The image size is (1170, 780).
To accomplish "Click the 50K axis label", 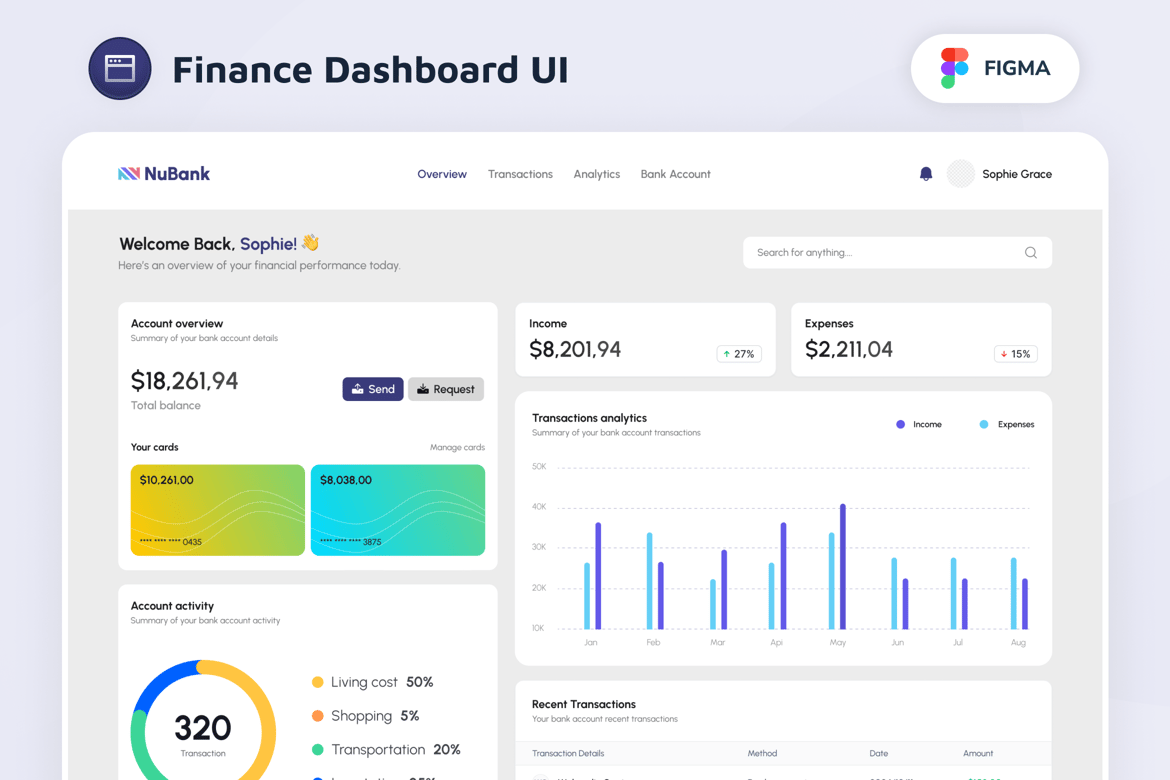I will (539, 467).
